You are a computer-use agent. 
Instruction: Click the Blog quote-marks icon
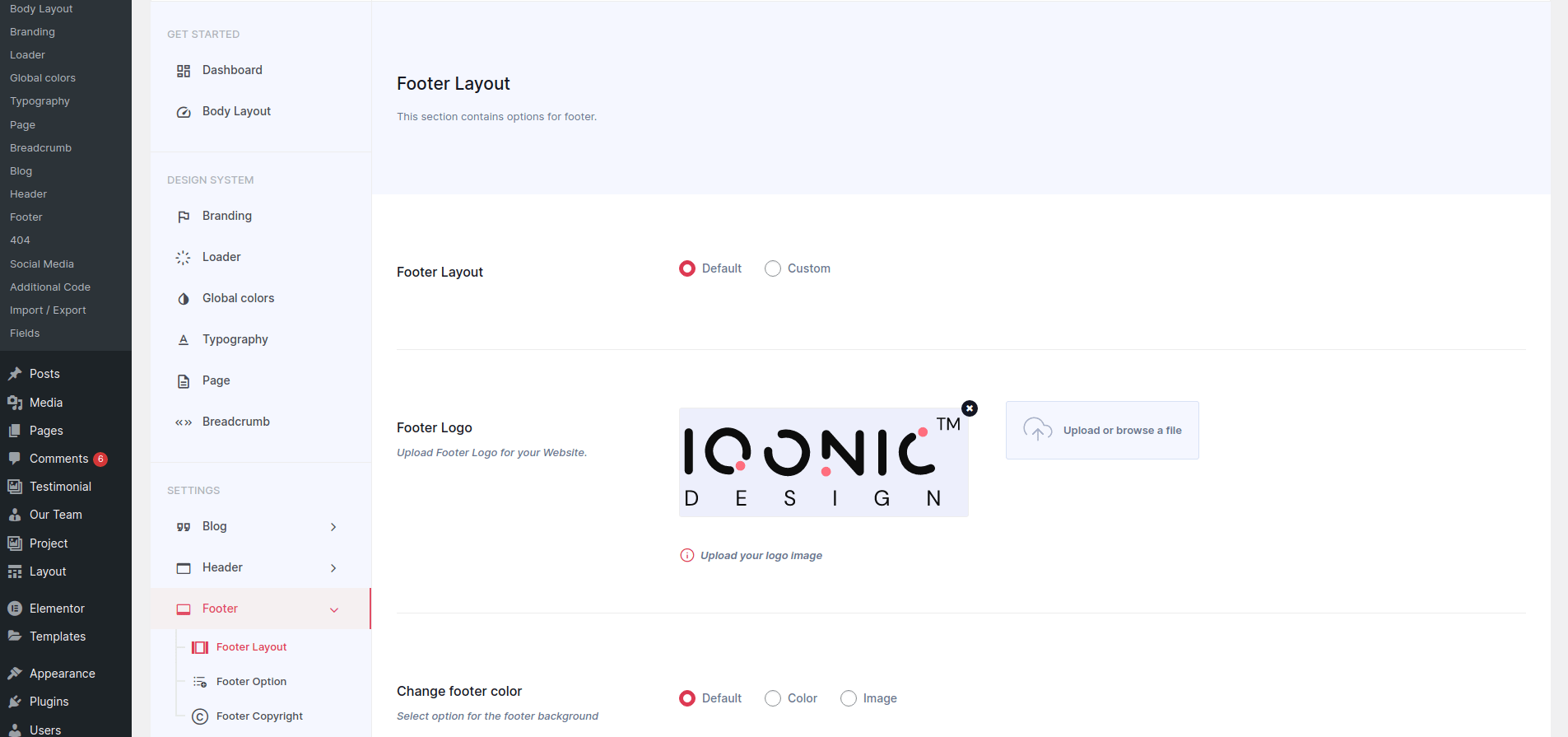coord(184,527)
